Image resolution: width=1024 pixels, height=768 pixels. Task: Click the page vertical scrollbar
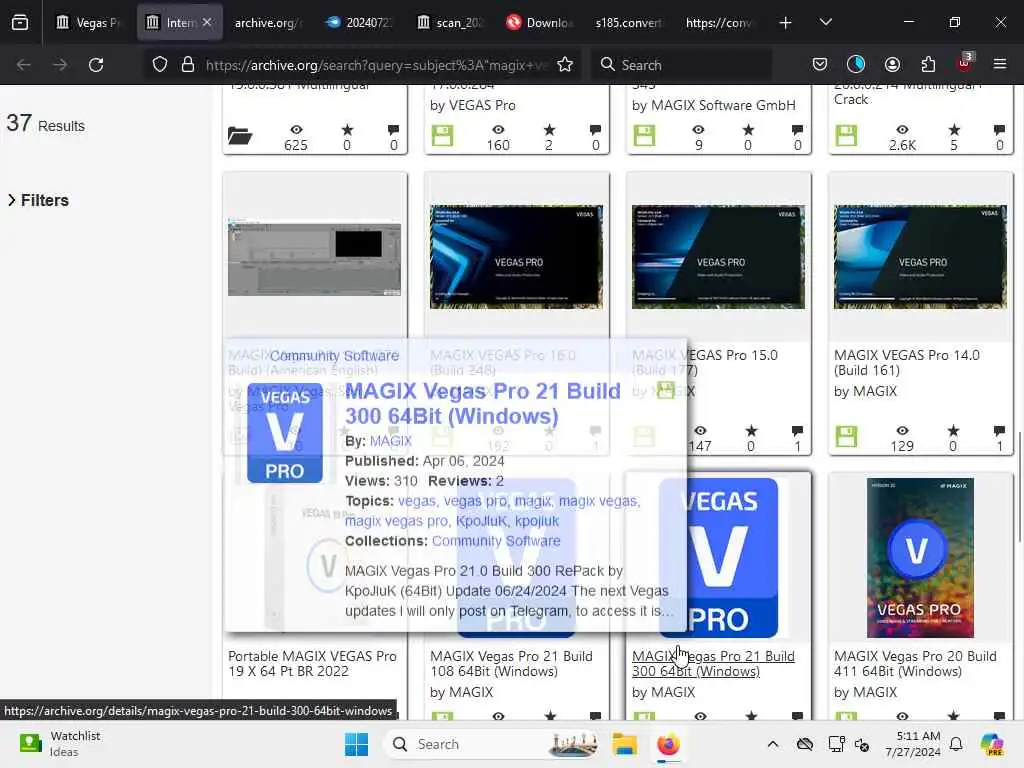pyautogui.click(x=1019, y=486)
